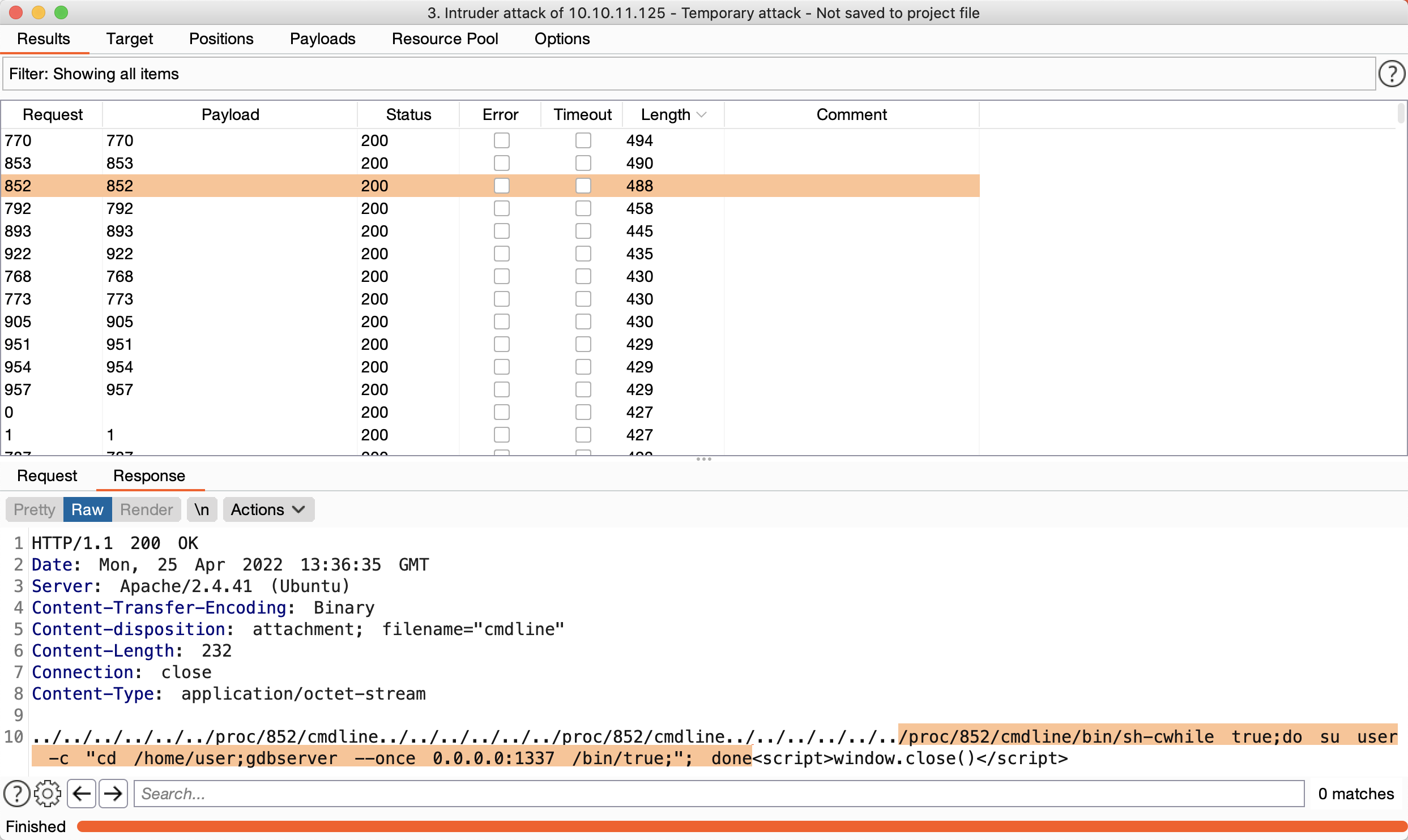Click into the response Search field
Image resolution: width=1408 pixels, height=840 pixels.
[718, 794]
